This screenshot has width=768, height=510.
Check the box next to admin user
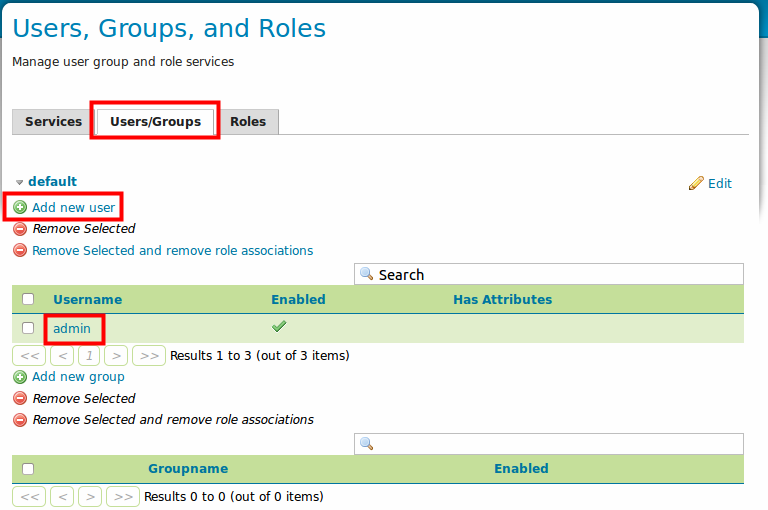click(x=28, y=328)
